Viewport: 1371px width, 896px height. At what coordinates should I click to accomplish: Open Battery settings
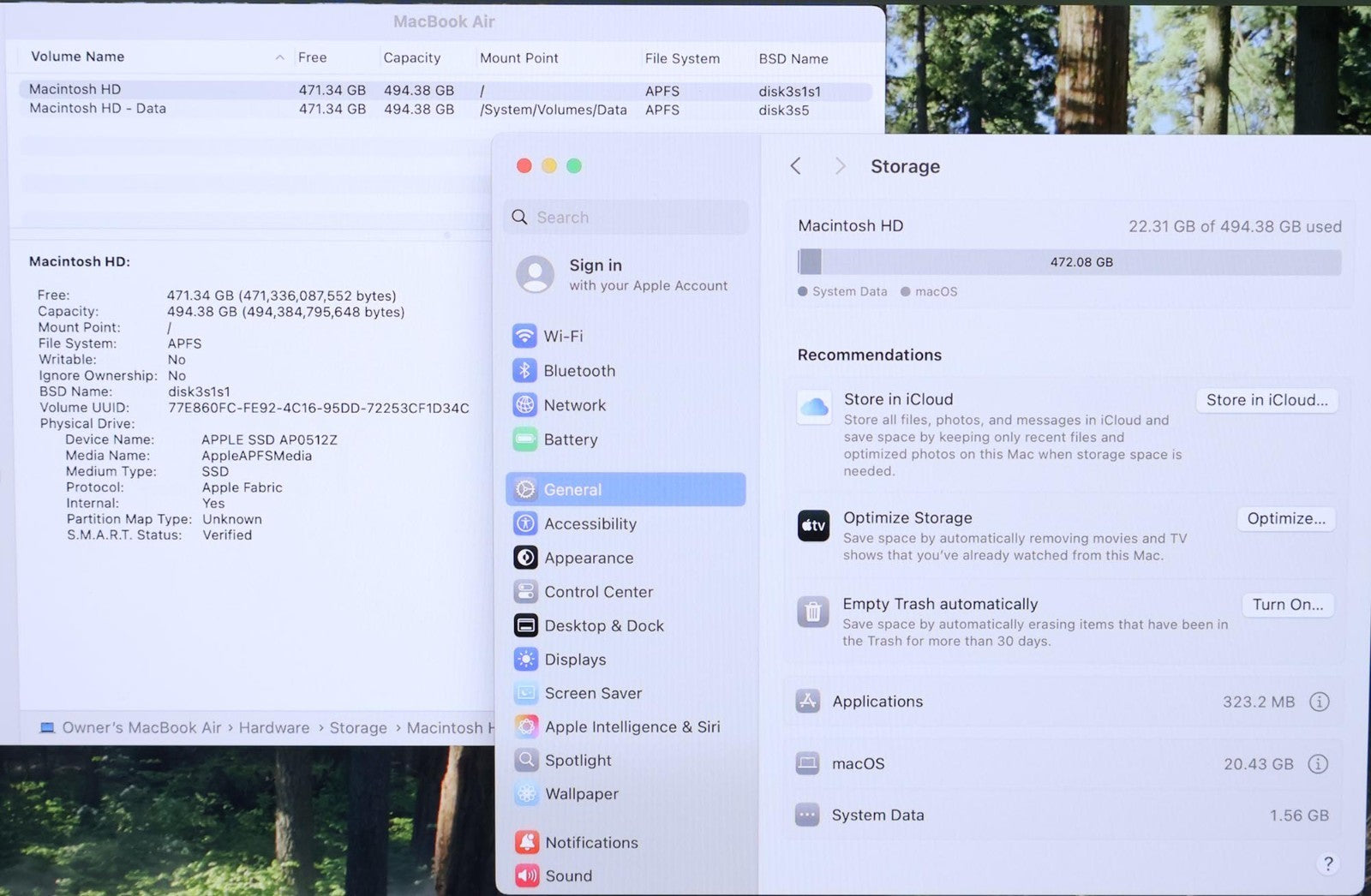(570, 439)
